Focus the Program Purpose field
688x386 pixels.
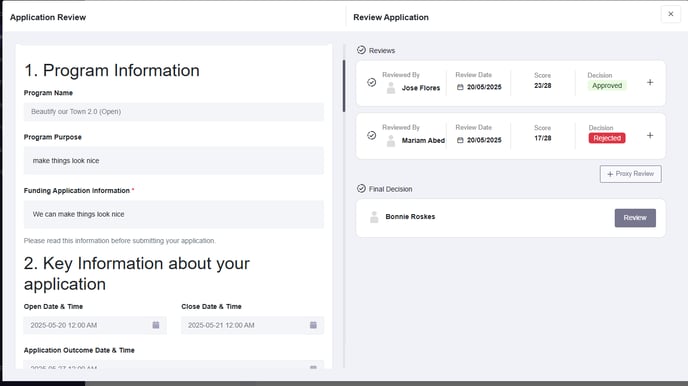pyautogui.click(x=174, y=161)
